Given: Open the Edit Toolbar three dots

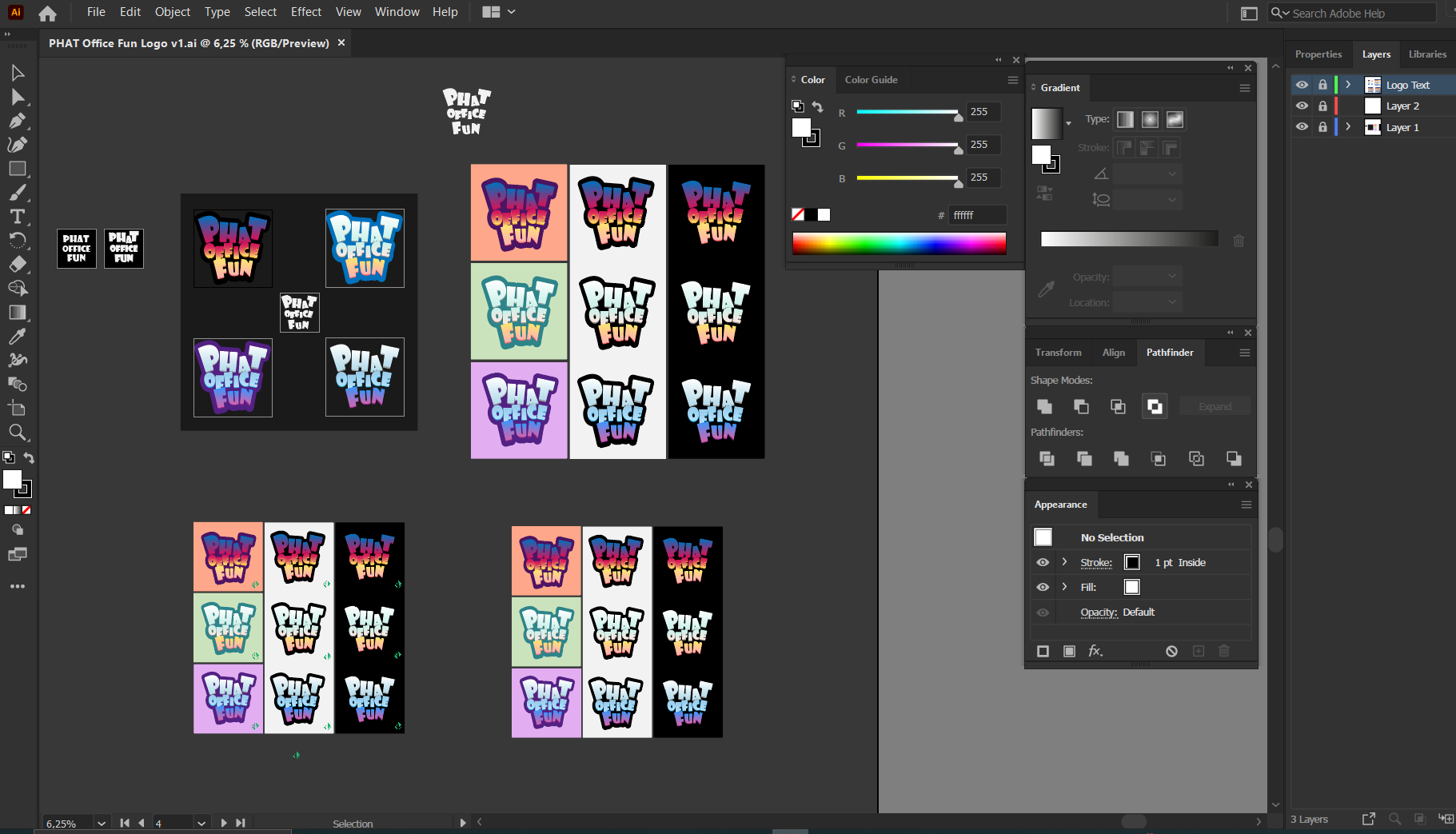Looking at the screenshot, I should [x=18, y=586].
